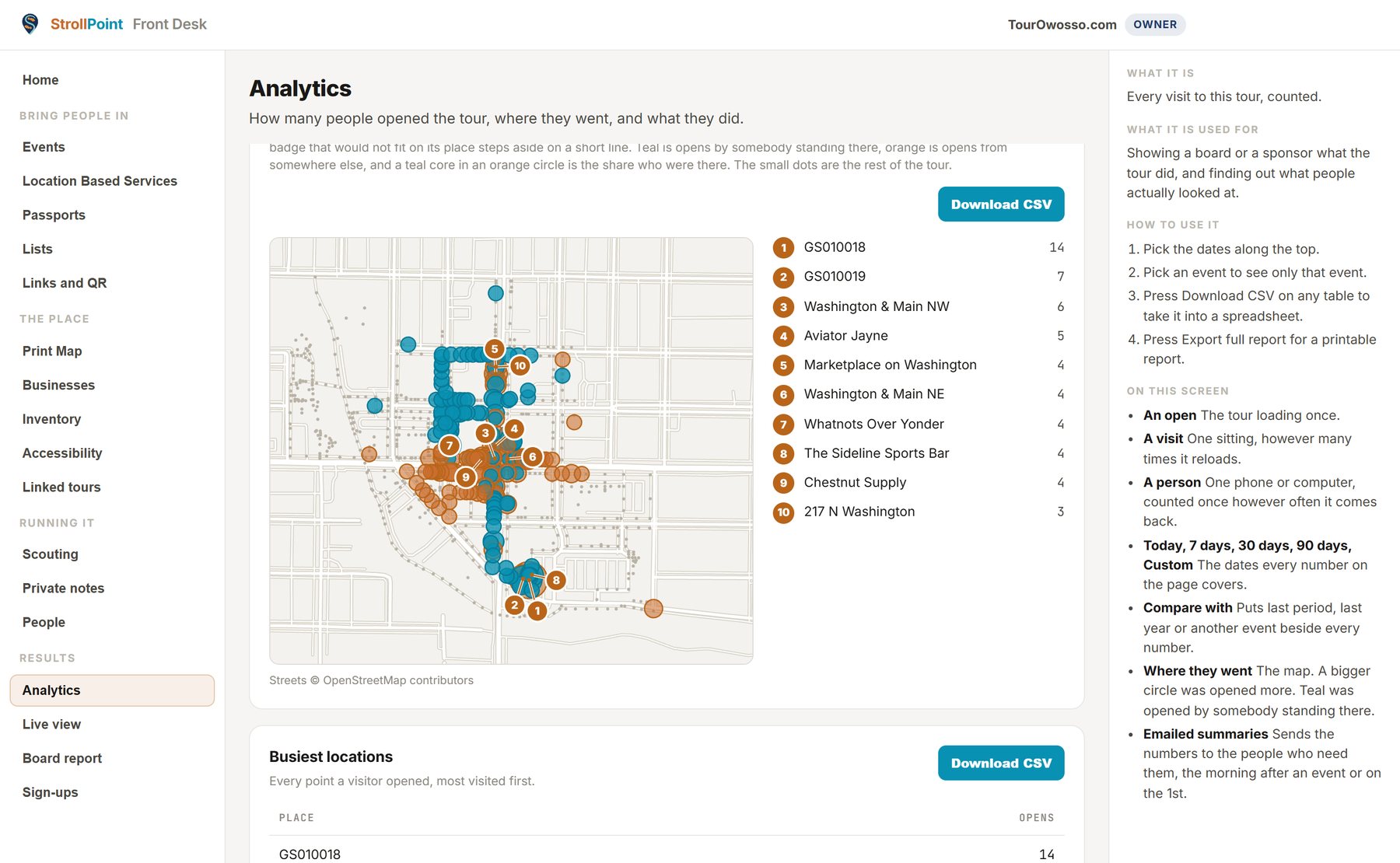Go to Linked tours
Image resolution: width=1400 pixels, height=863 pixels.
coord(112,487)
